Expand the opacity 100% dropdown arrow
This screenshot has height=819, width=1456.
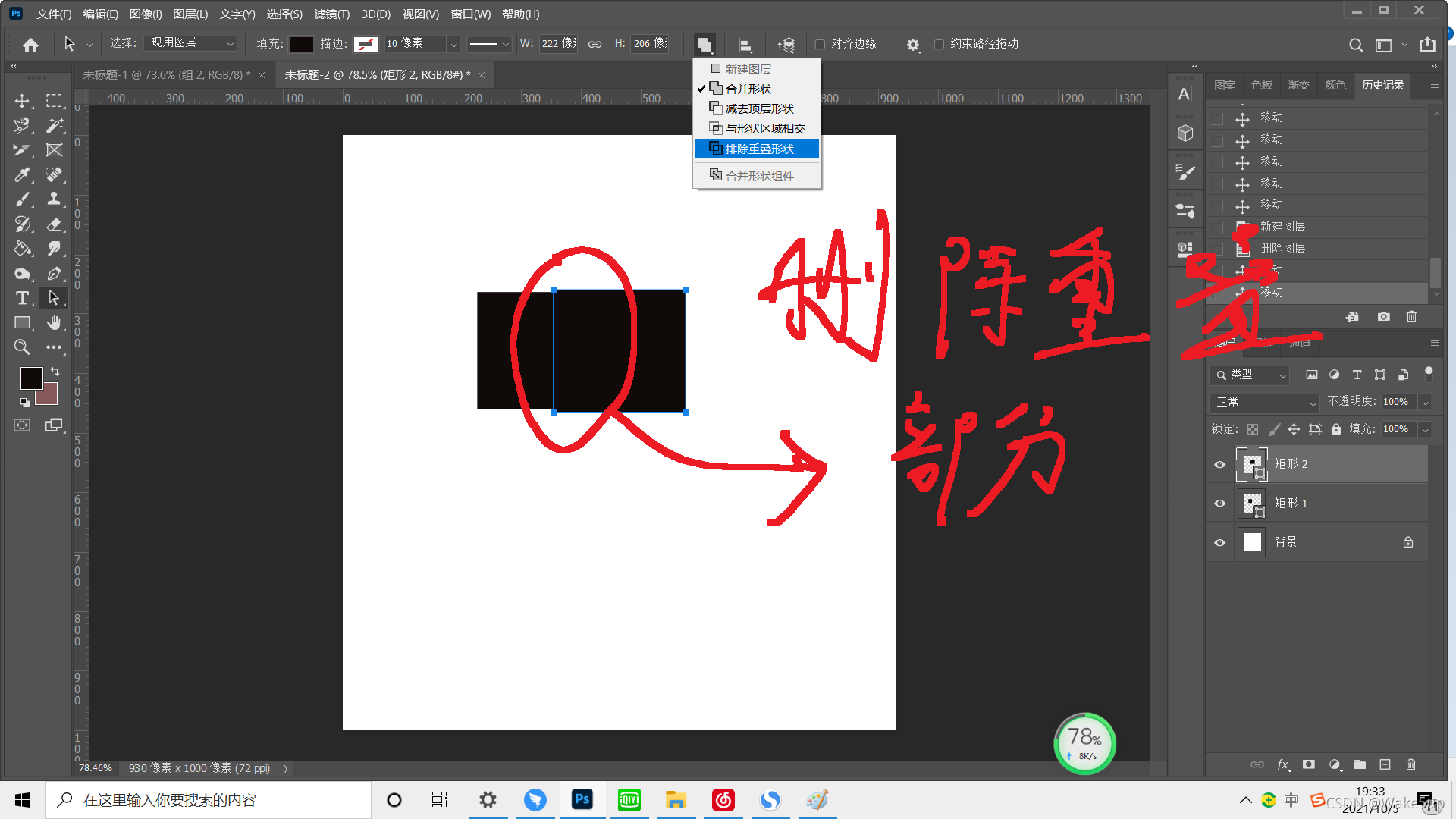click(x=1426, y=402)
